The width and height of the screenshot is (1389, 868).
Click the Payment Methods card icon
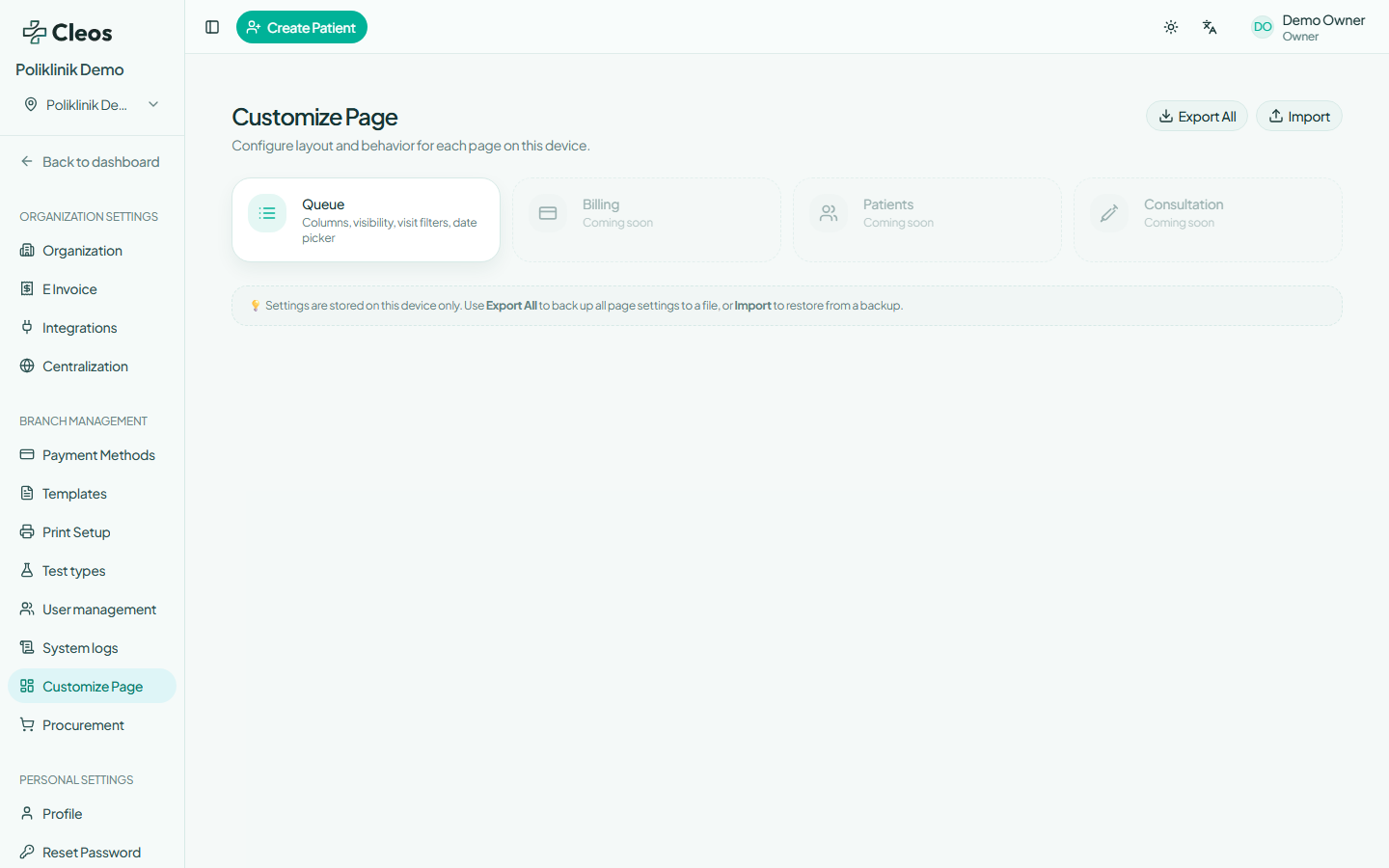(27, 454)
